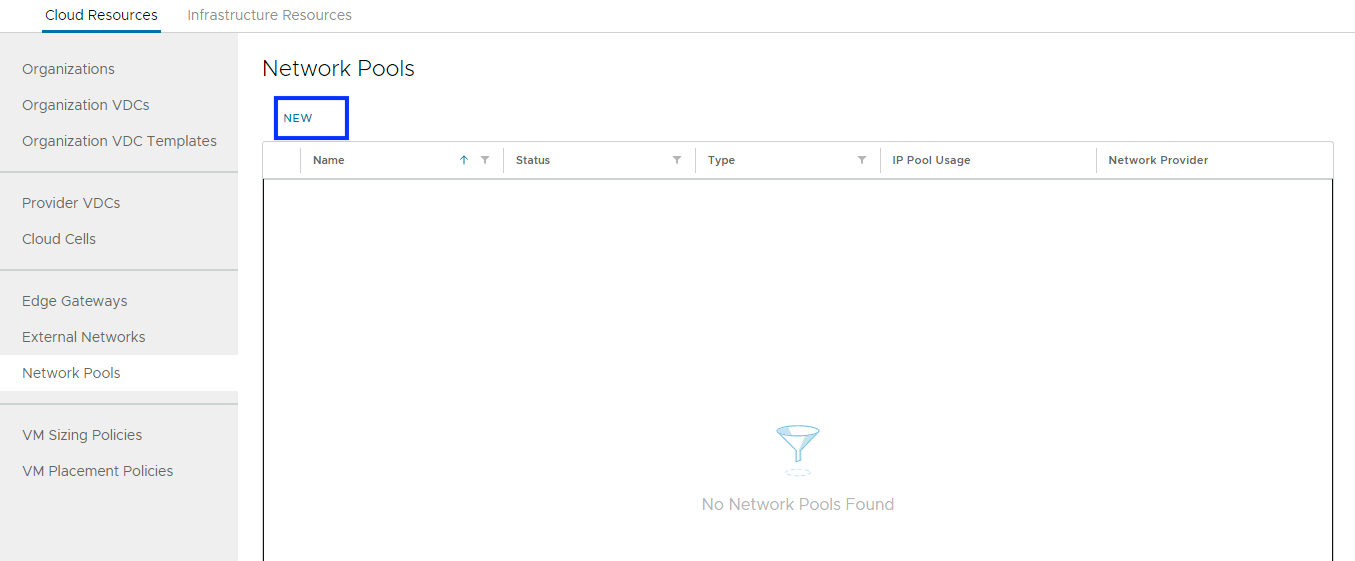The height and width of the screenshot is (561, 1355).
Task: Select Edge Gateways in the sidebar
Action: tap(75, 301)
